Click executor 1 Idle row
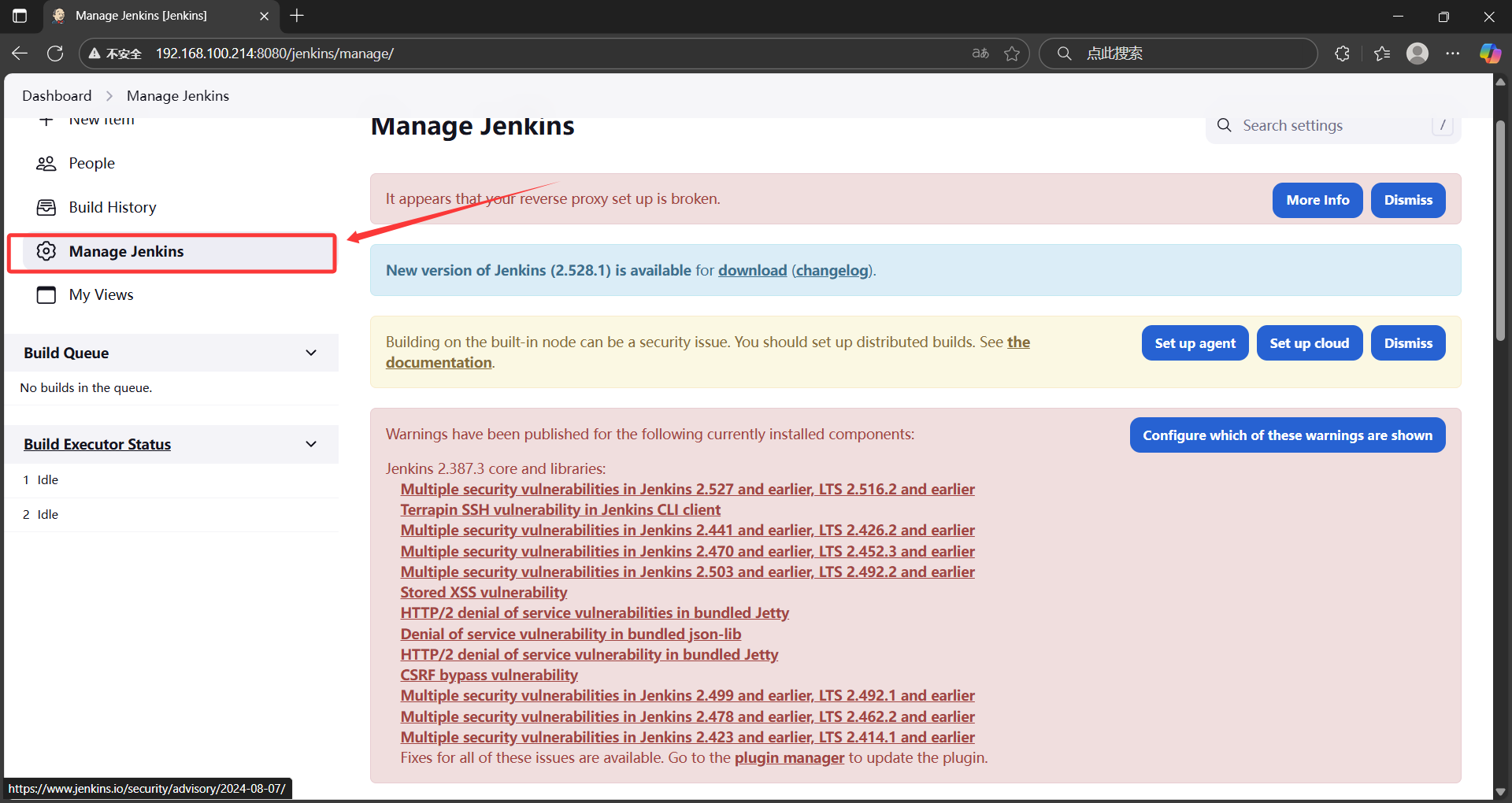 point(172,479)
